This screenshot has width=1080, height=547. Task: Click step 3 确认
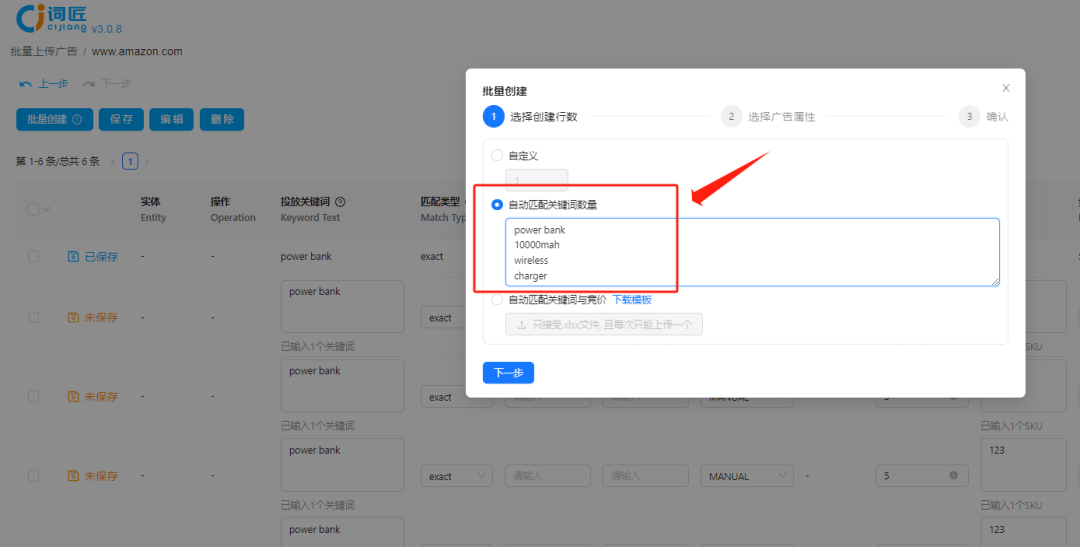984,116
